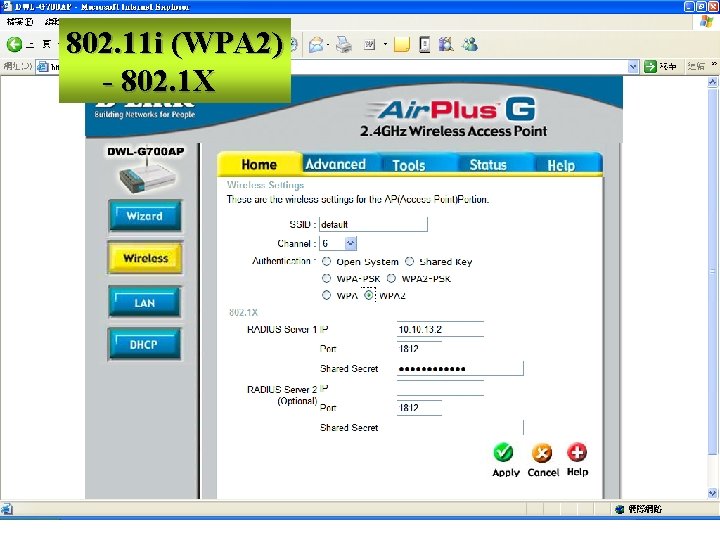
Task: Switch to the Advanced tab
Action: [336, 164]
